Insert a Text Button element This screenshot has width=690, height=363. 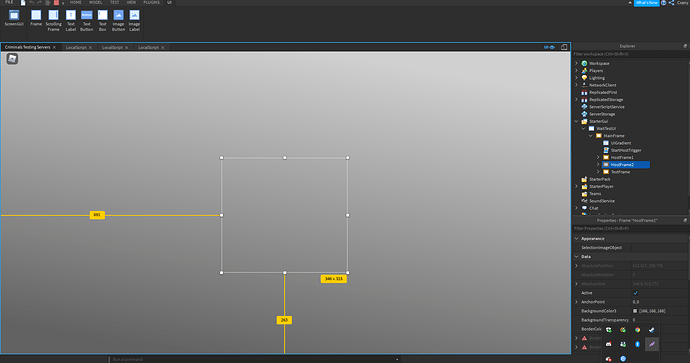(87, 21)
